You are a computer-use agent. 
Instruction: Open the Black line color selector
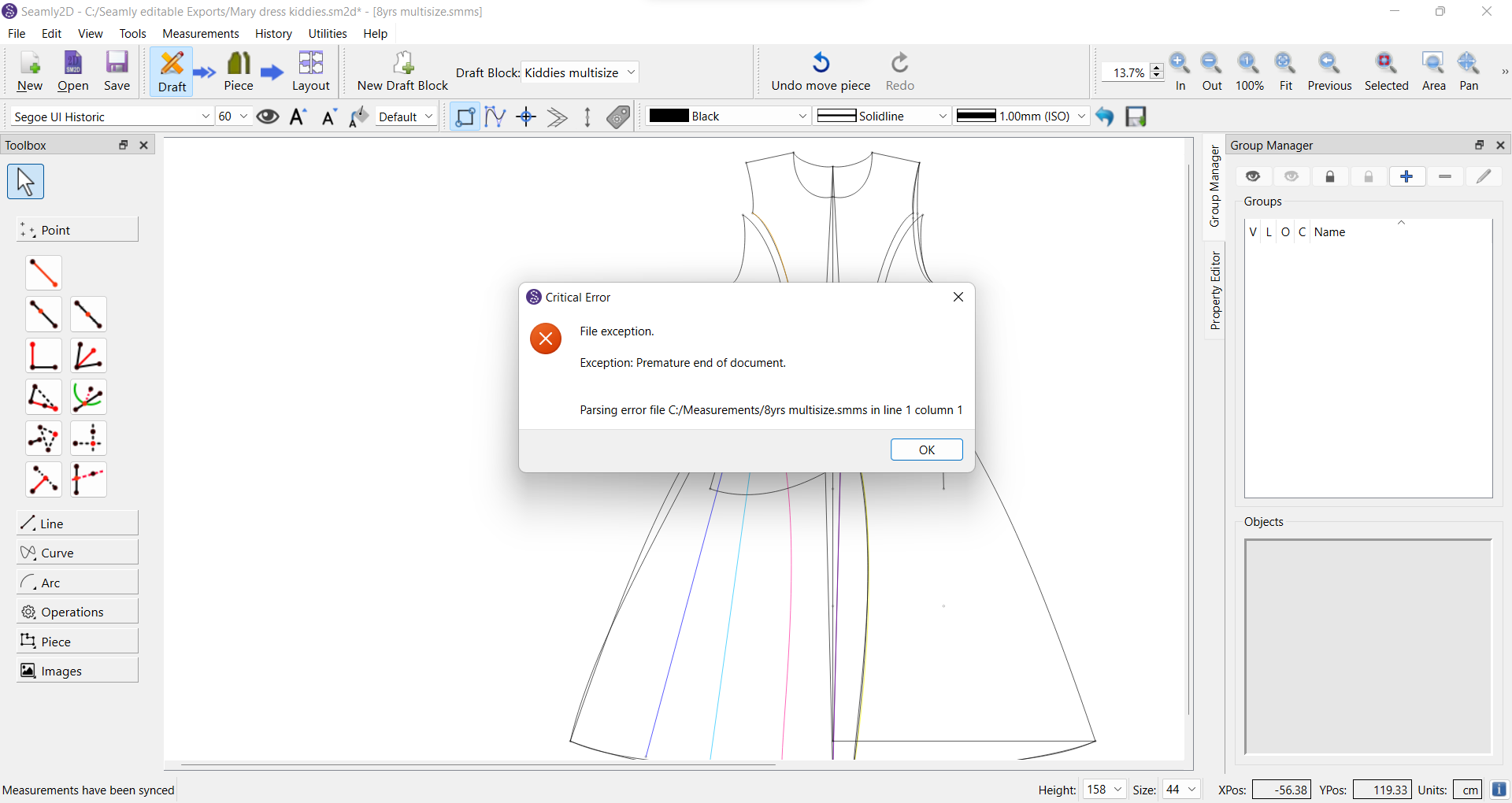tap(728, 117)
